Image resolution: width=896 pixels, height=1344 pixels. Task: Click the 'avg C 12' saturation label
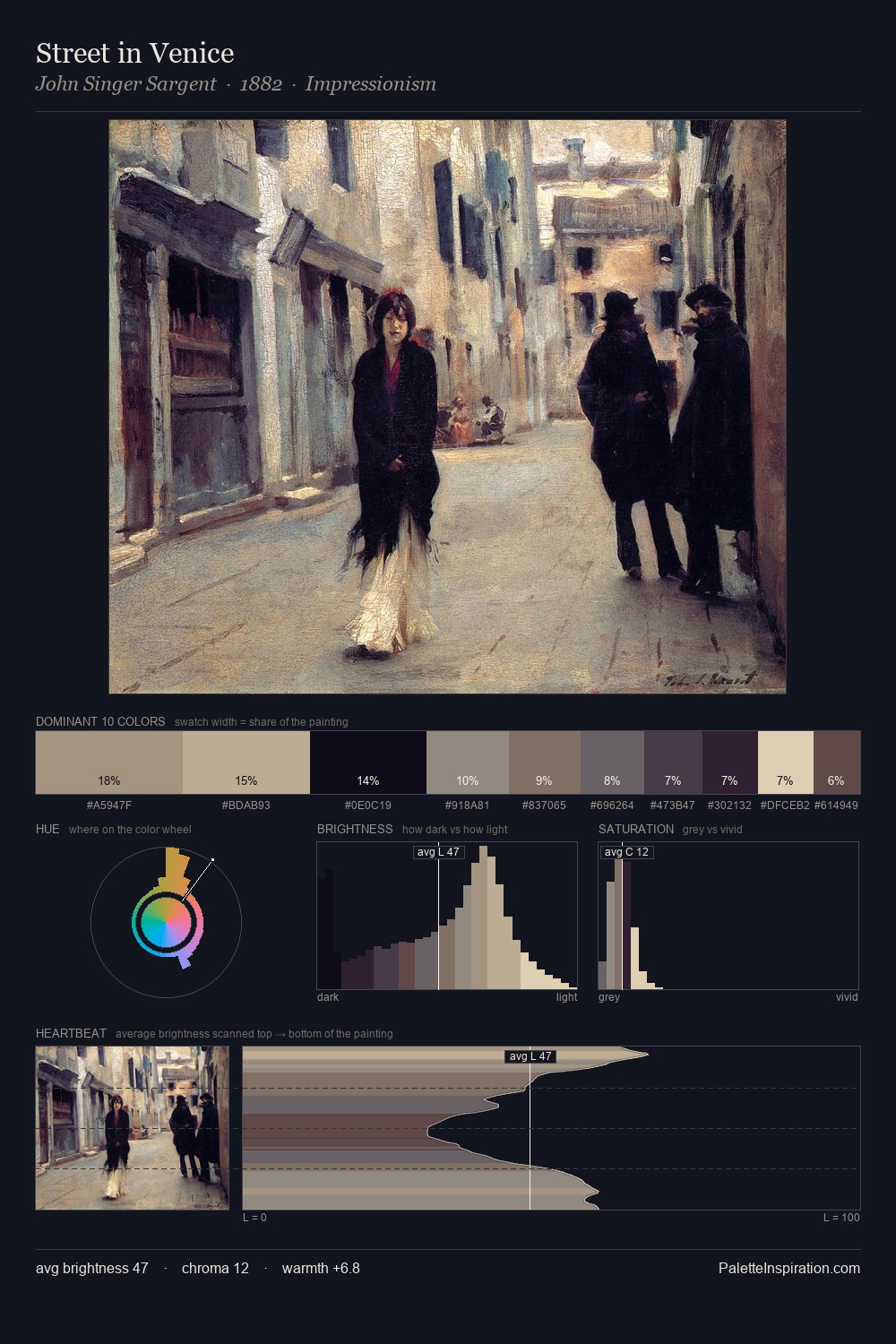click(x=626, y=852)
